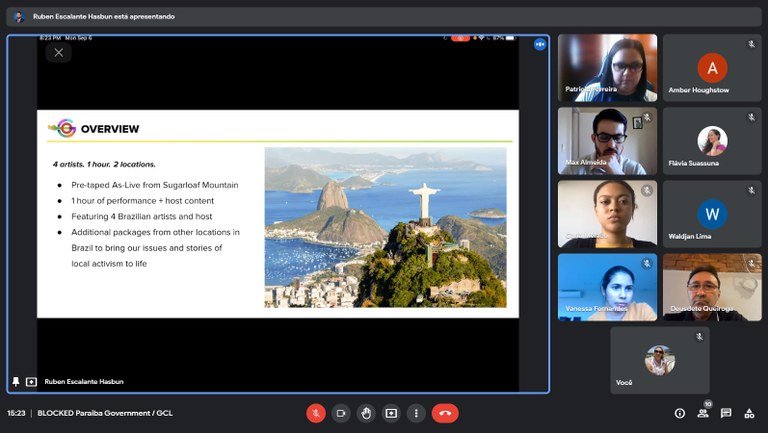Click Max Almeida's video tile
Image resolution: width=768 pixels, height=433 pixels.
pos(607,141)
